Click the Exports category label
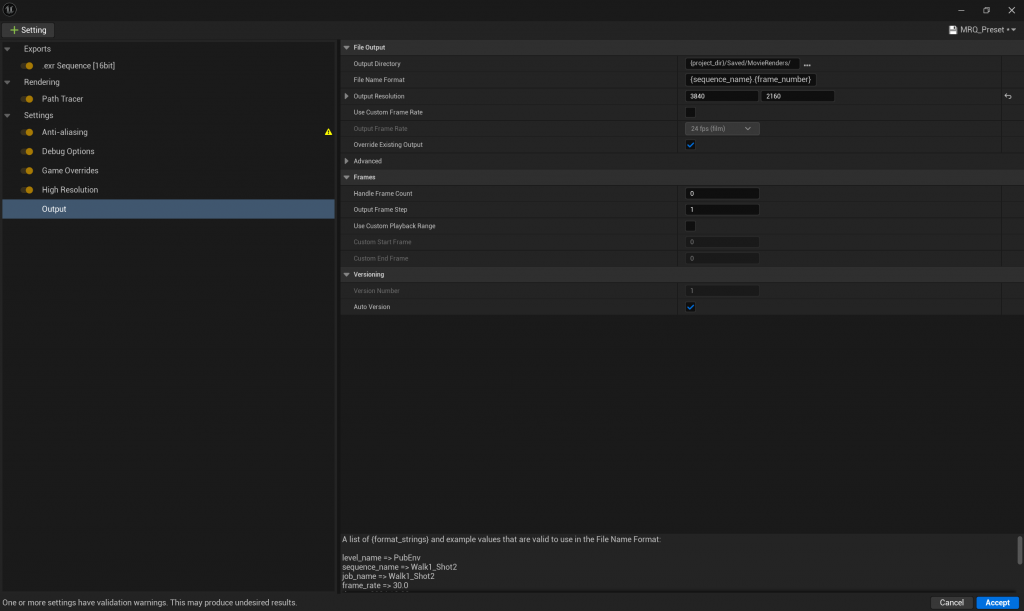Screen dimensions: 1024x611 coord(37,49)
